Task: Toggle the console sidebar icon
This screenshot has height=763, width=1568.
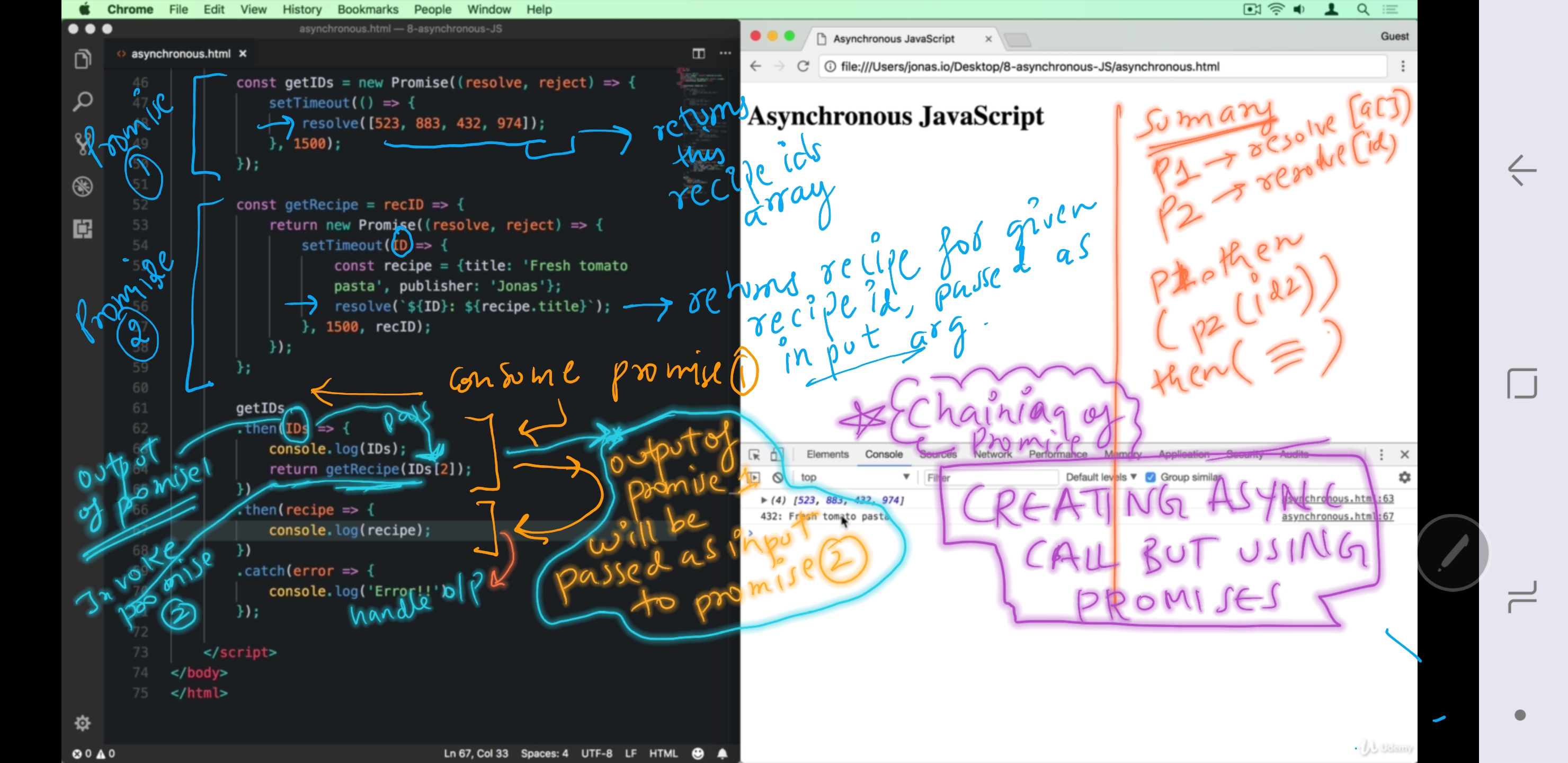Action: point(754,477)
